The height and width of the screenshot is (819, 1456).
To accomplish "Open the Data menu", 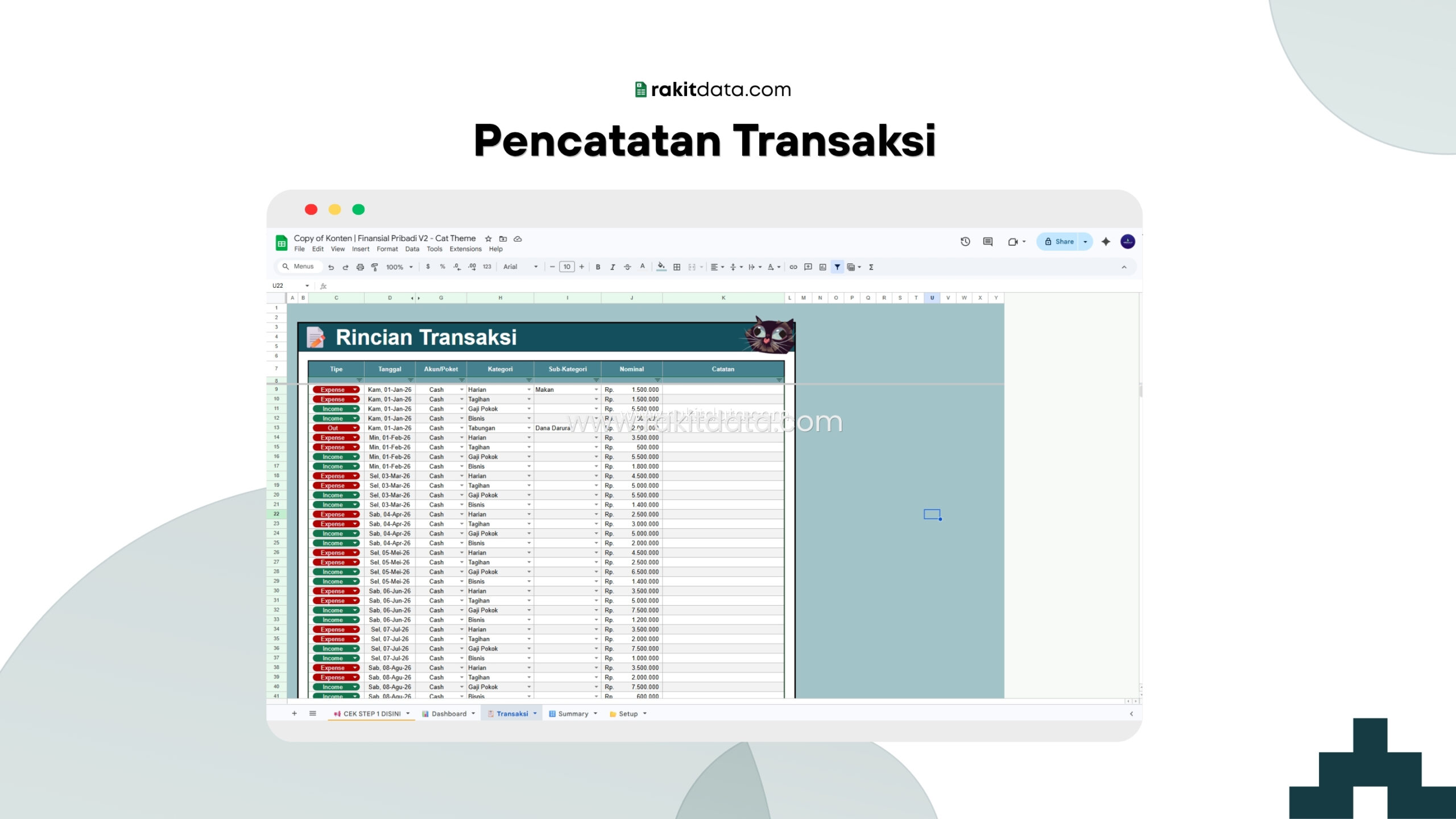I will click(412, 249).
